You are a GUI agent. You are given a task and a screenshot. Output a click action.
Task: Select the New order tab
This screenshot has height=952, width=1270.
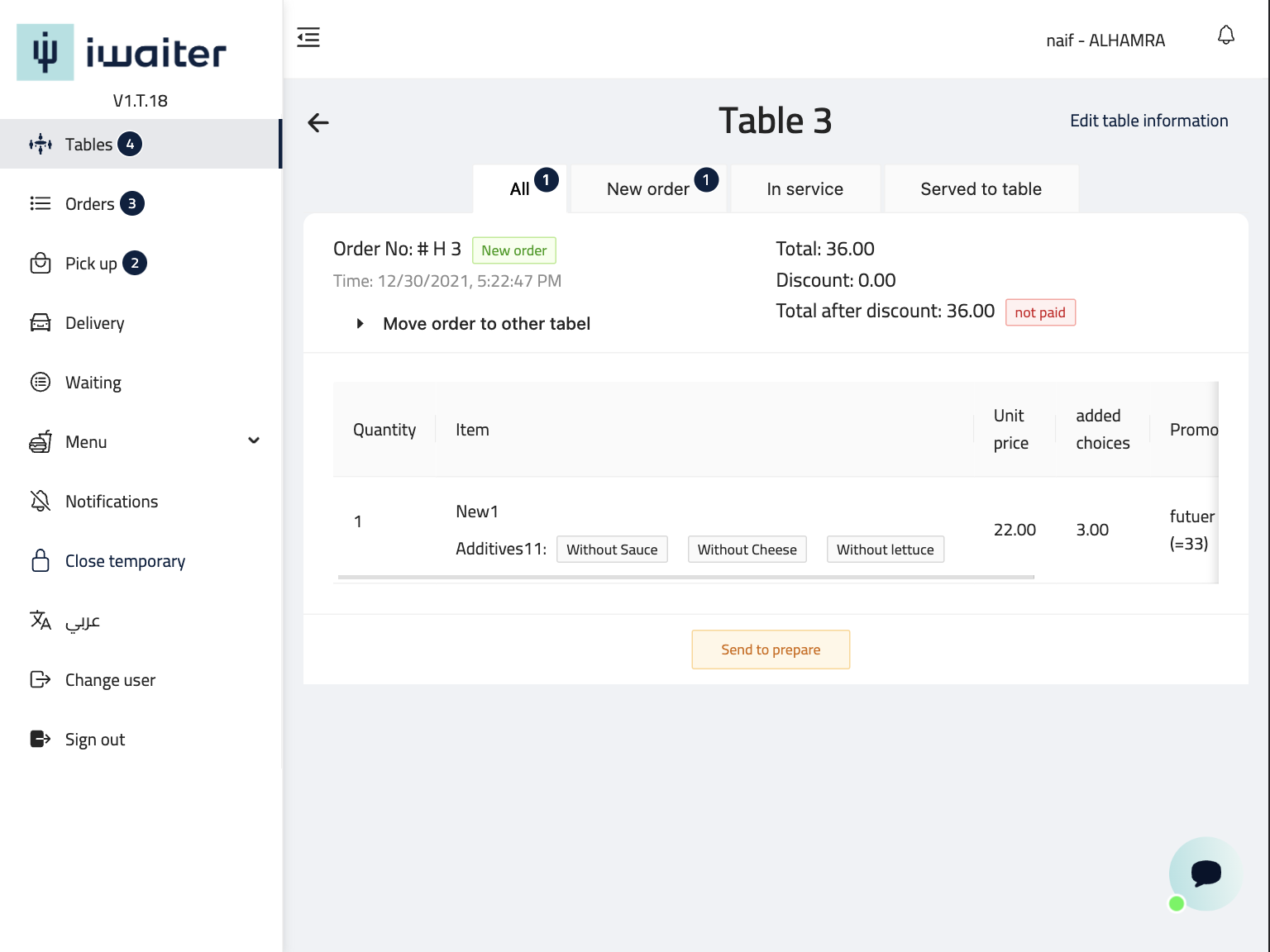coord(648,189)
